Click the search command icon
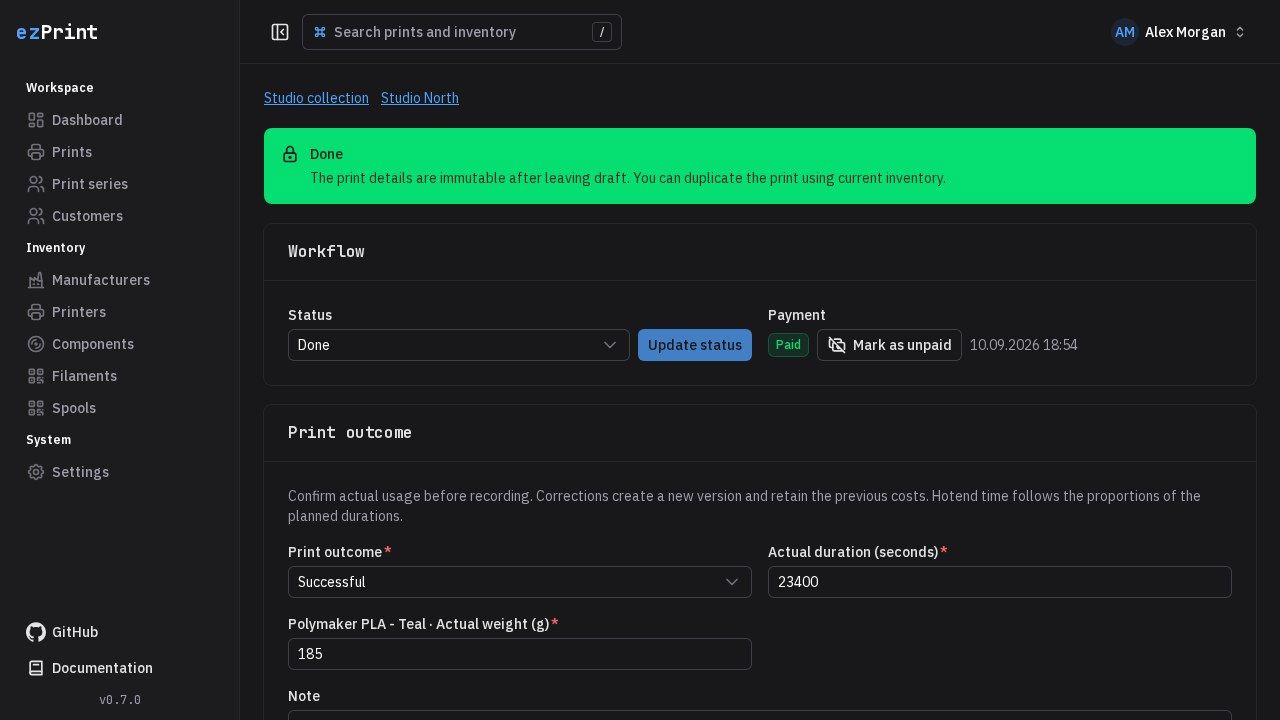The width and height of the screenshot is (1280, 720). (x=320, y=32)
